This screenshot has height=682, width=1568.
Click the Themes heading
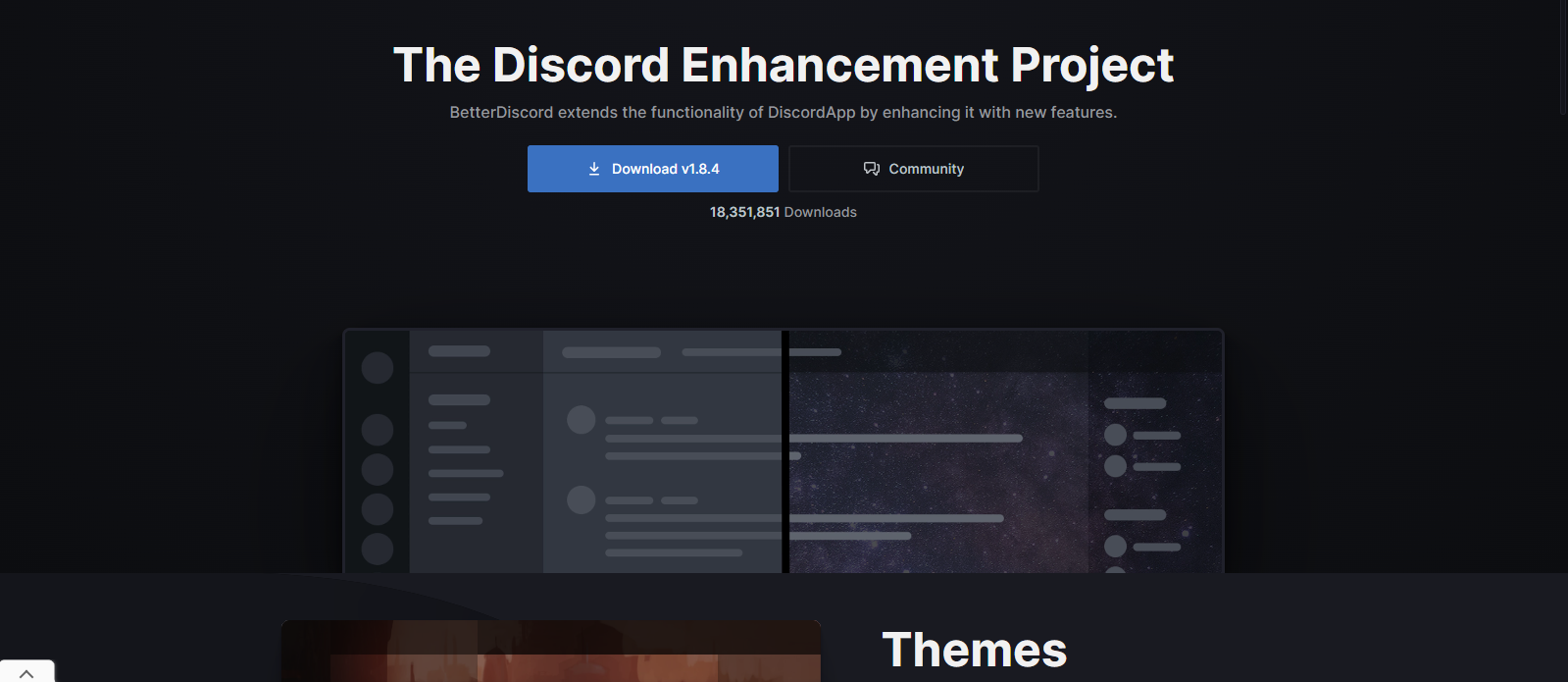click(974, 650)
